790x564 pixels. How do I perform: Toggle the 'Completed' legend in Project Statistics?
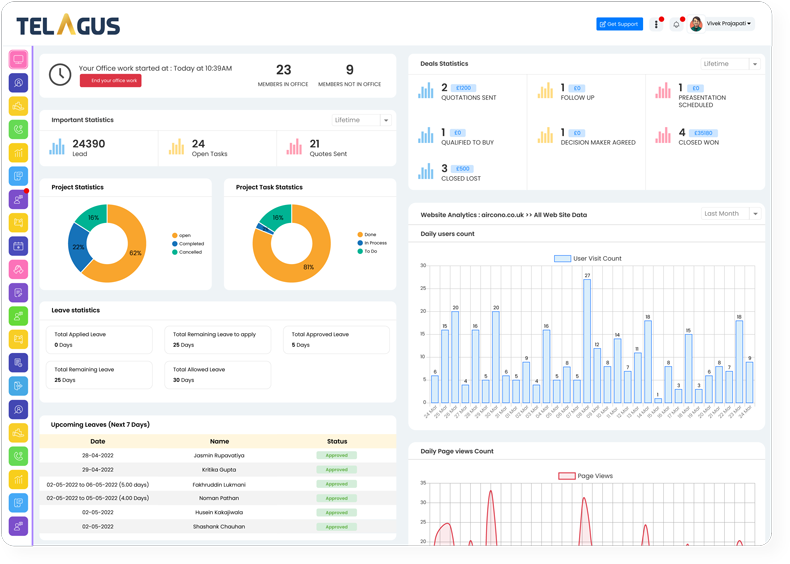pyautogui.click(x=188, y=244)
